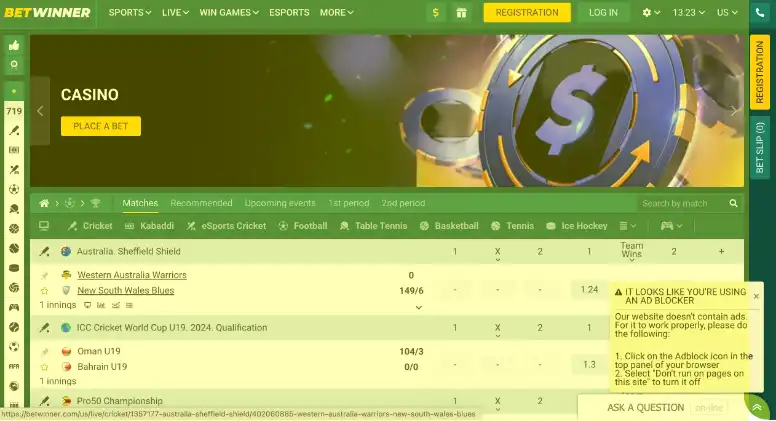This screenshot has height=421, width=776.
Task: Go to home icon in breadcrumb
Action: (x=44, y=203)
